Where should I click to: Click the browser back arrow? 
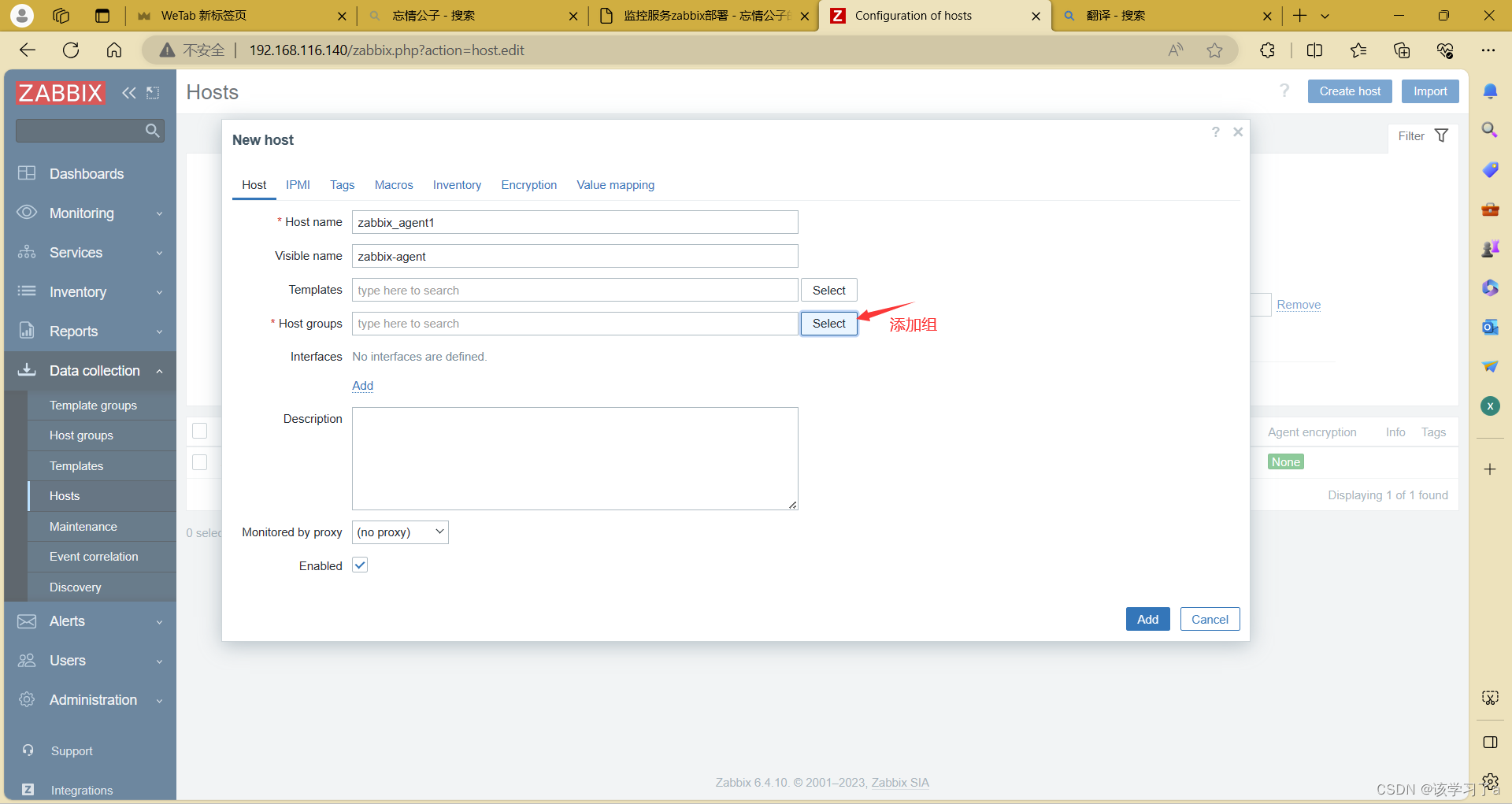(28, 50)
